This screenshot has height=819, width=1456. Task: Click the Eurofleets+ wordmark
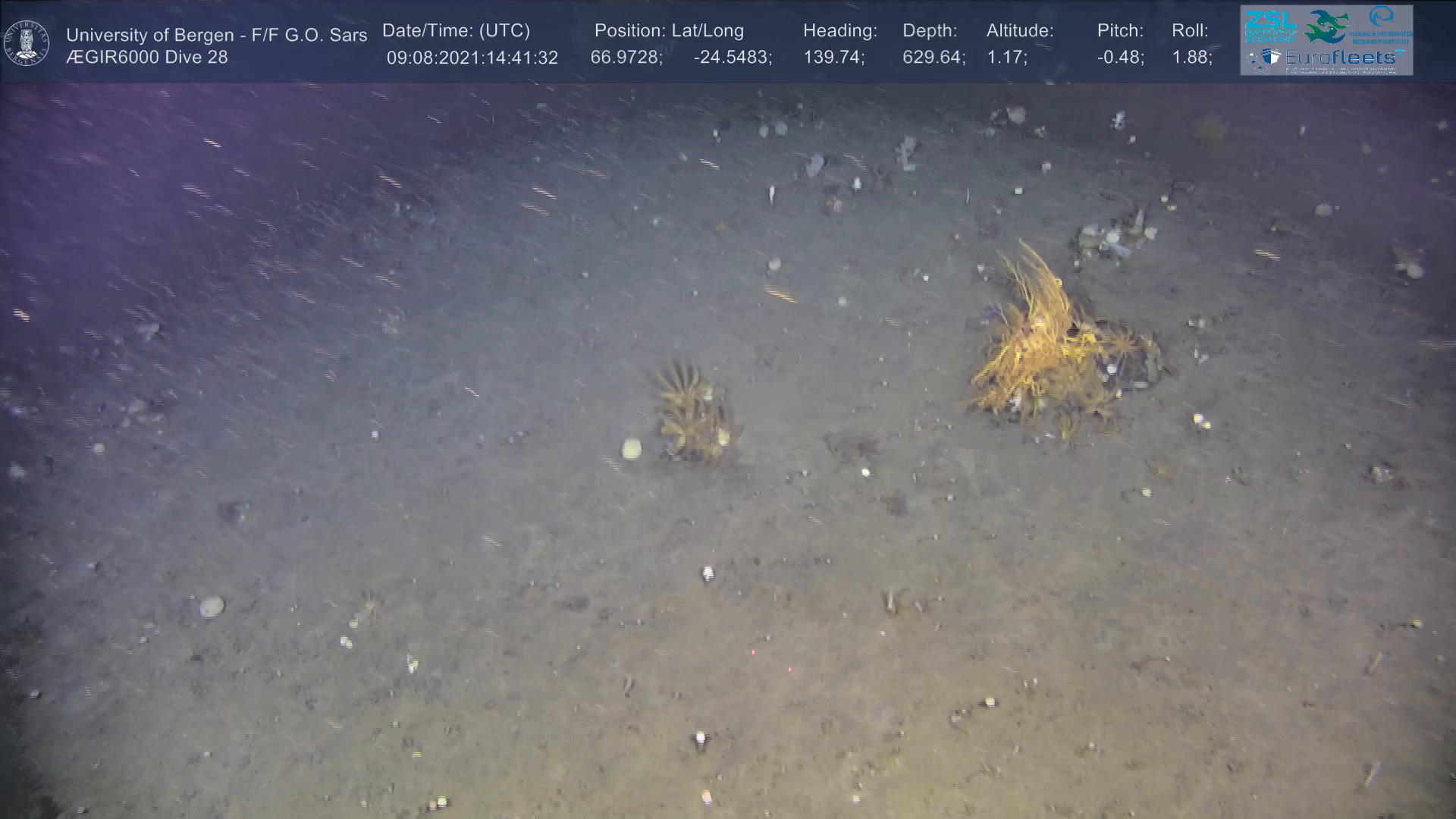point(1341,57)
